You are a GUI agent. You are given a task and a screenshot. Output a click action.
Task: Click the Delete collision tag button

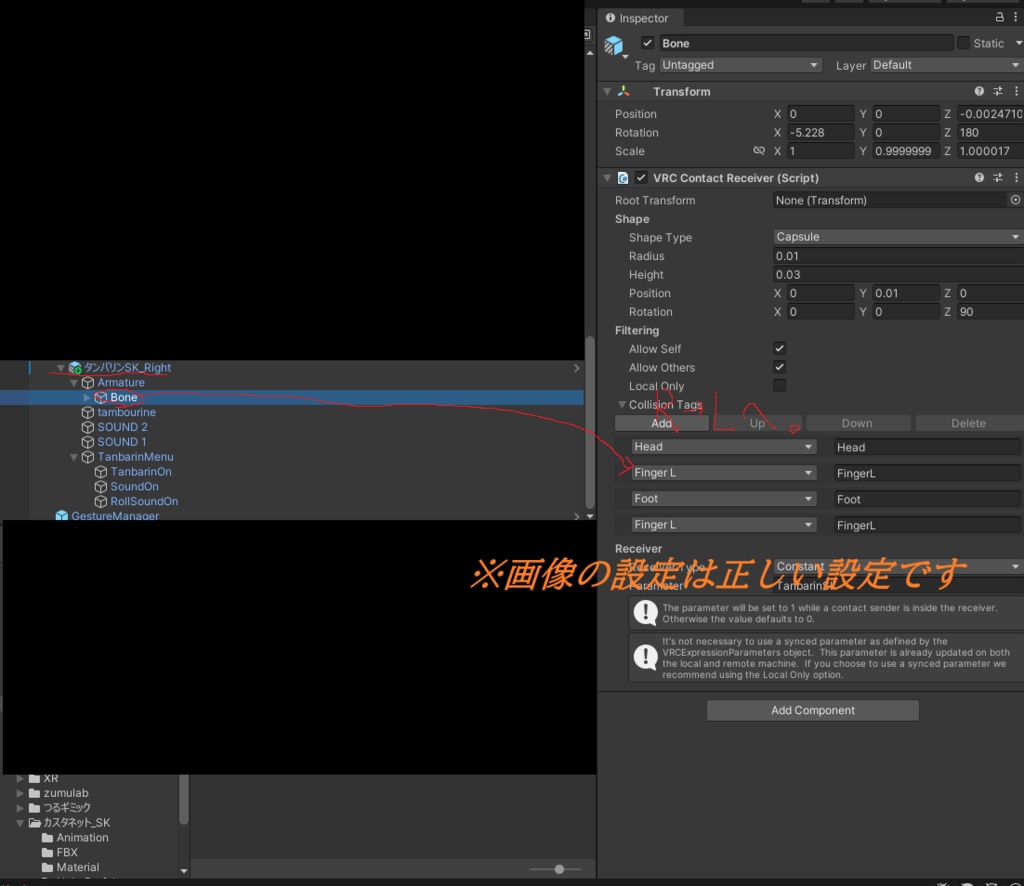968,423
